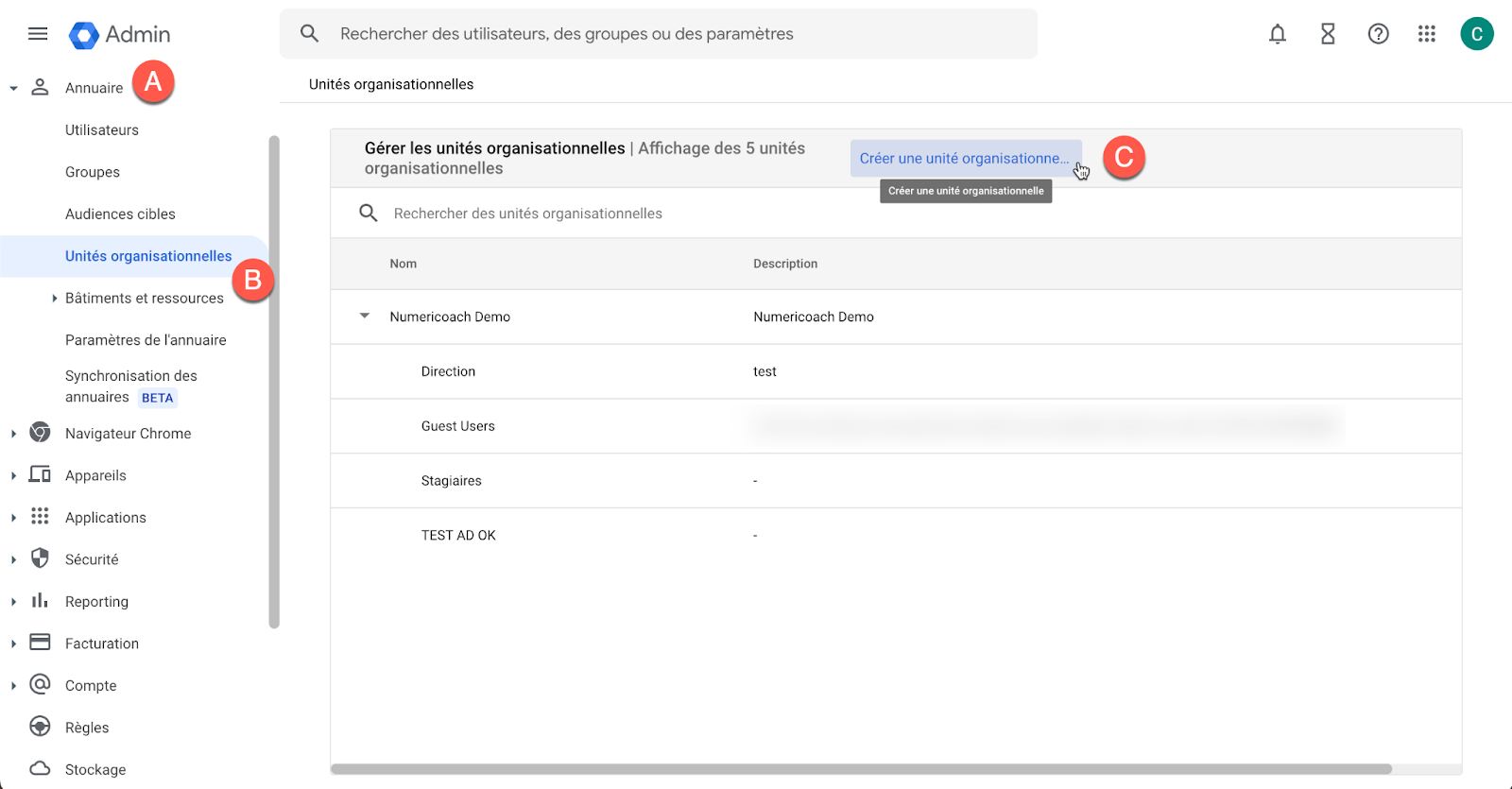Open Utilisateurs in the sidebar
The width and height of the screenshot is (1512, 789).
[102, 129]
